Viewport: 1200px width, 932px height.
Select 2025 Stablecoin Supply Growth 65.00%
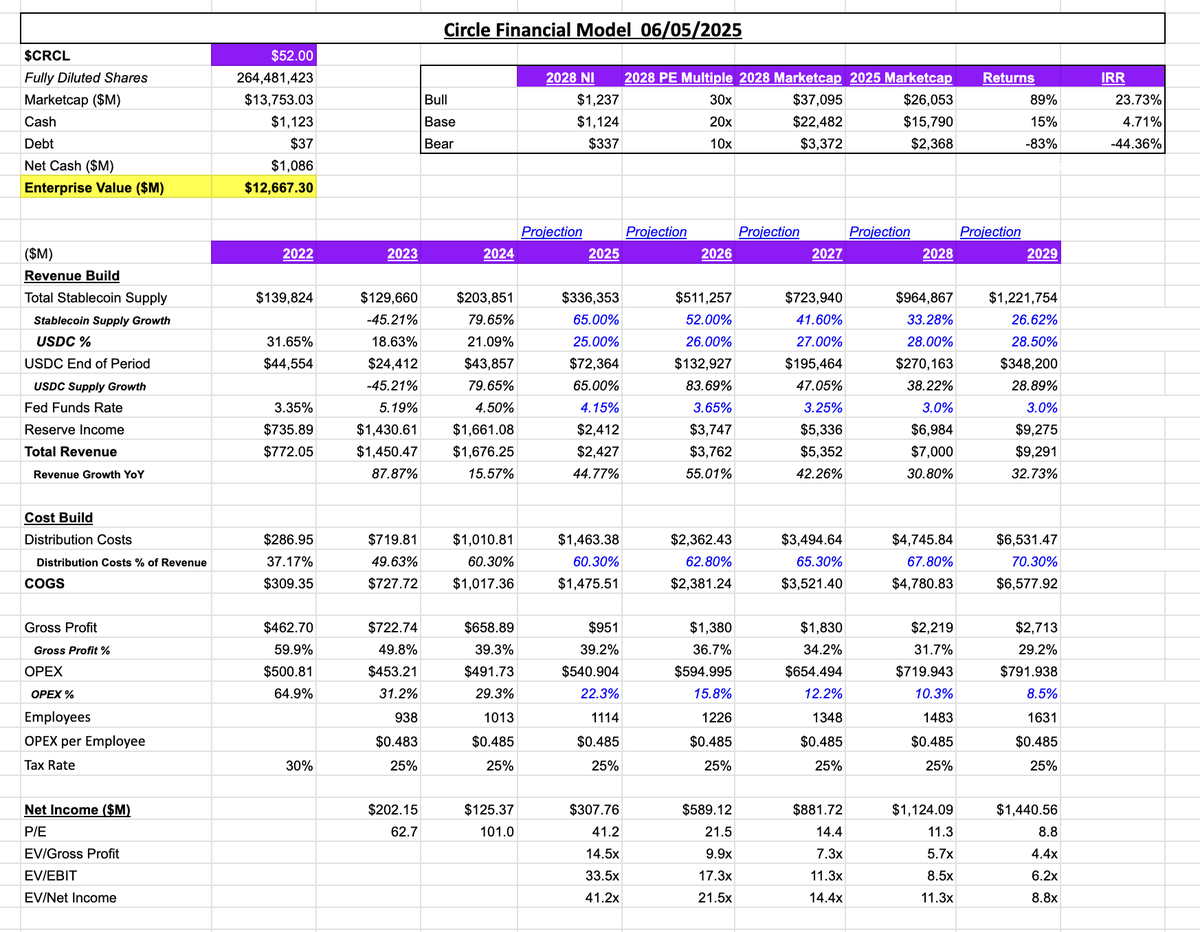point(594,320)
